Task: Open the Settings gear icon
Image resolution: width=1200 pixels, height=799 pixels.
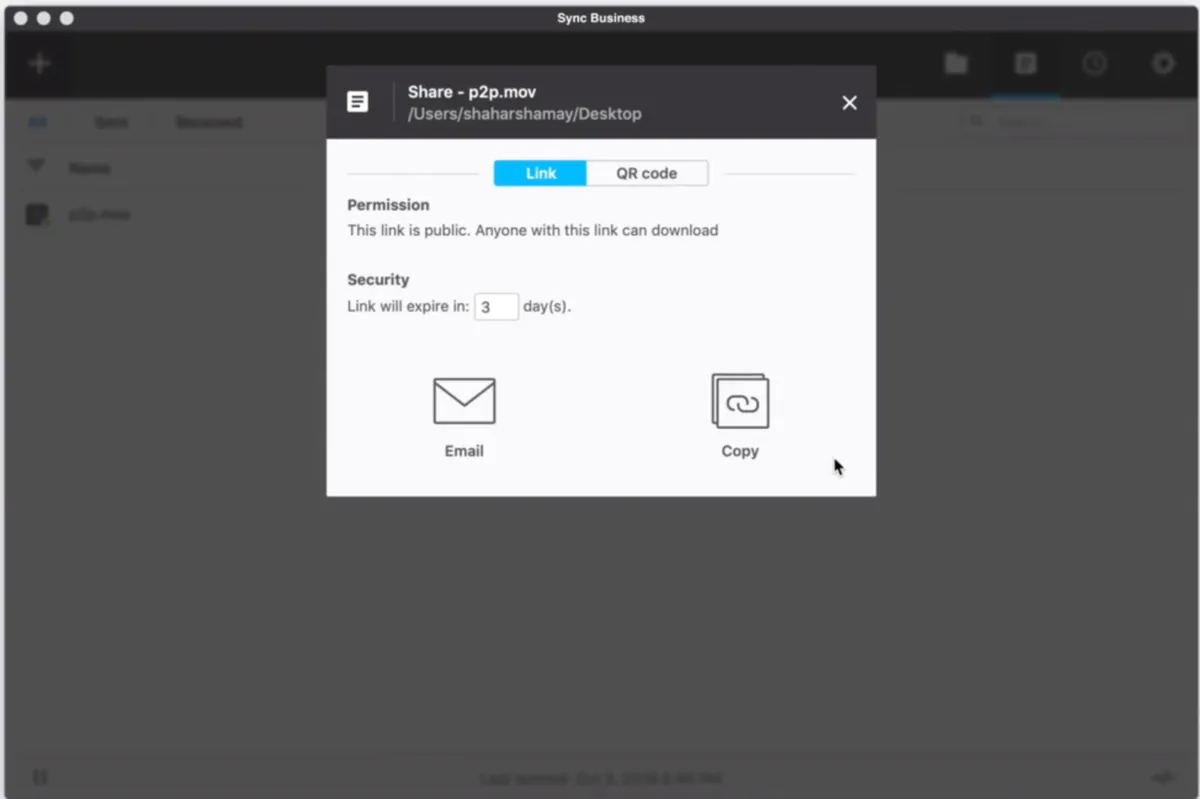Action: [1163, 63]
